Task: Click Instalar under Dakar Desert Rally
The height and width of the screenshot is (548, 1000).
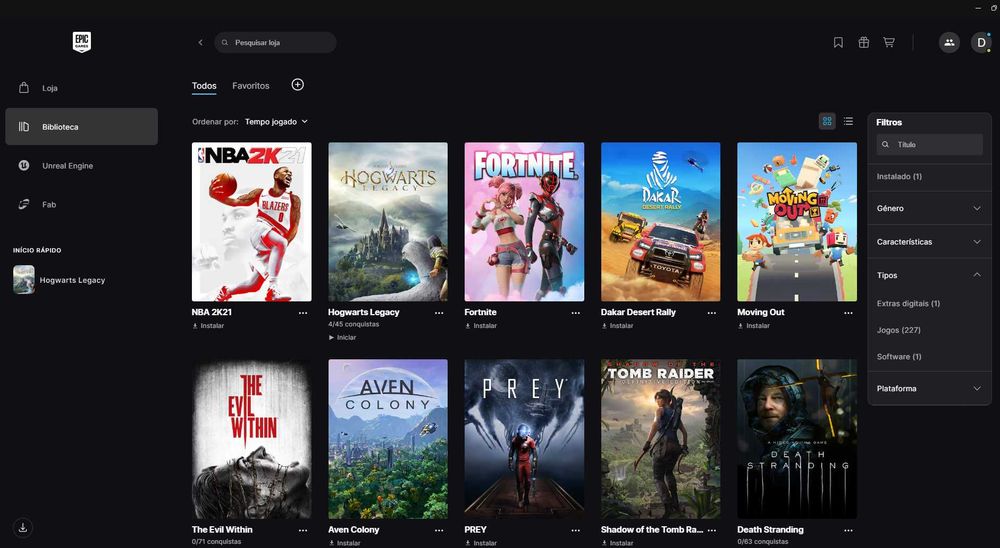Action: point(617,325)
